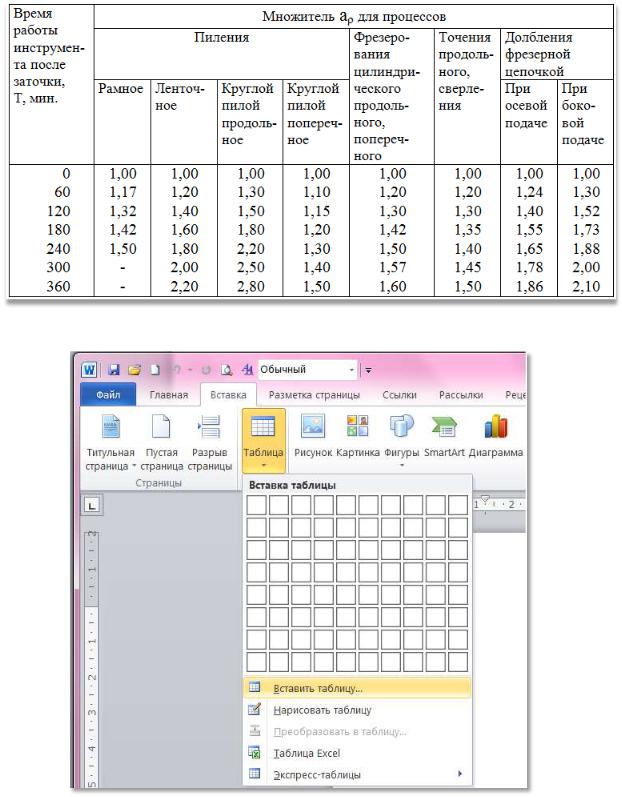Choose Таблица Excel menu item

coord(357,753)
